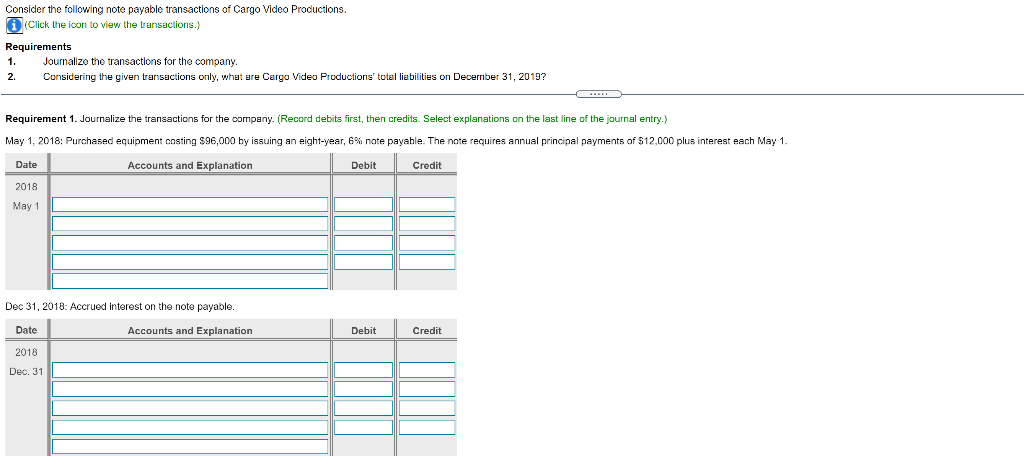Viewport: 1024px width, 463px height.
Task: Choose explanation line in Dec. 31 table
Action: pos(190,447)
